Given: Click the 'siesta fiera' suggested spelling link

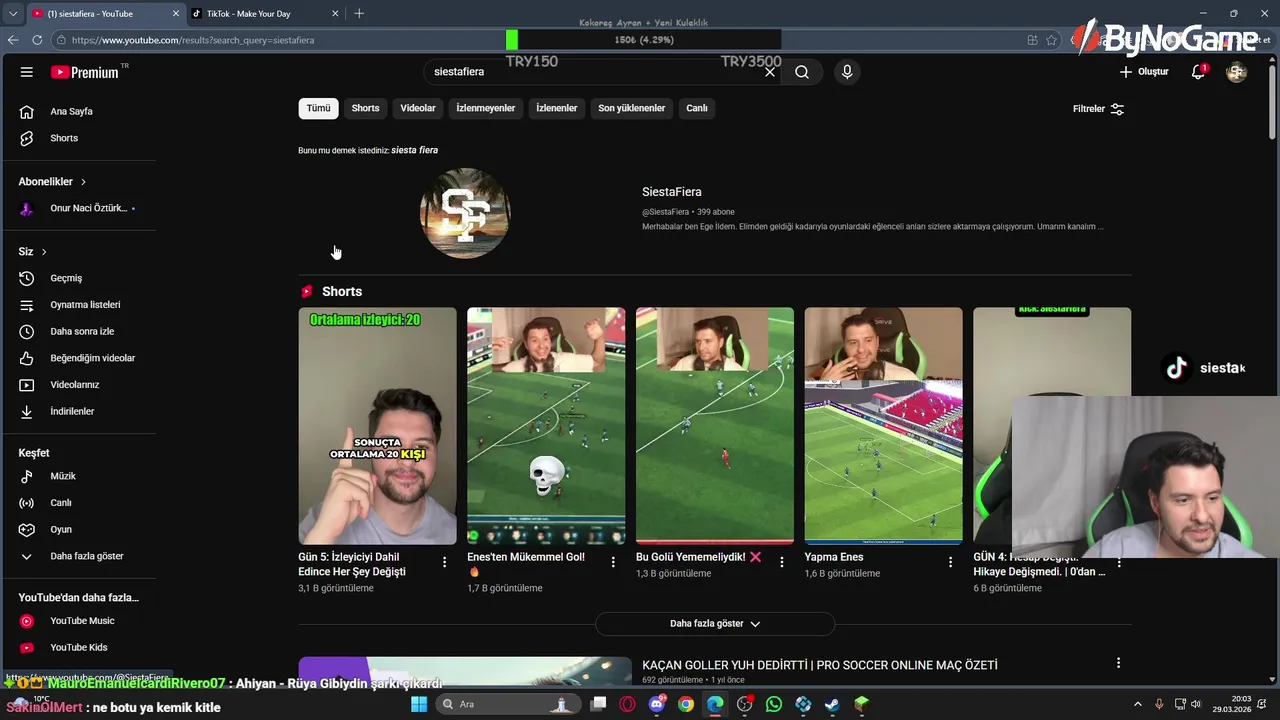Looking at the screenshot, I should (x=414, y=150).
